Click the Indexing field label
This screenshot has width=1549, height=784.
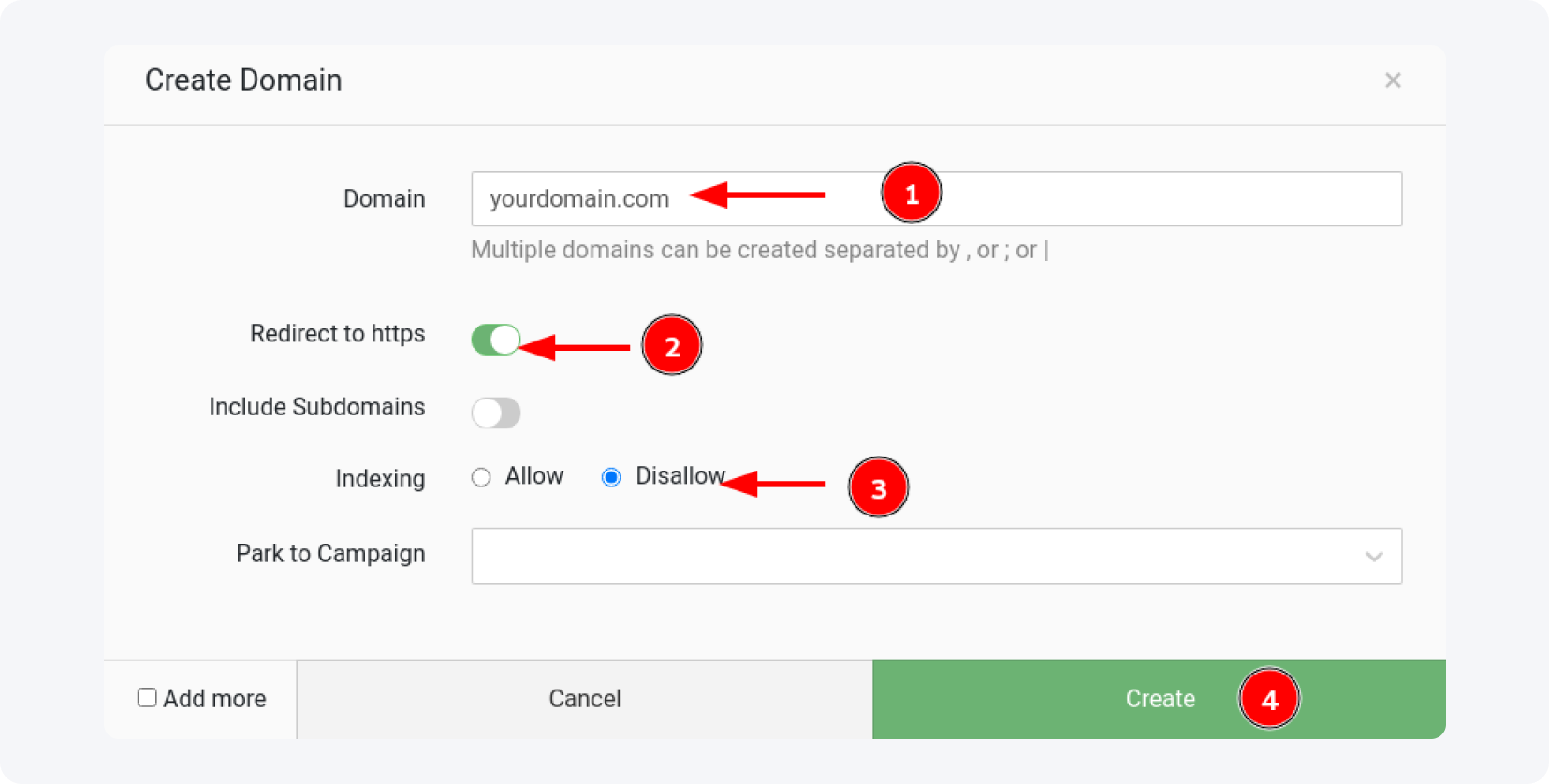pyautogui.click(x=380, y=479)
